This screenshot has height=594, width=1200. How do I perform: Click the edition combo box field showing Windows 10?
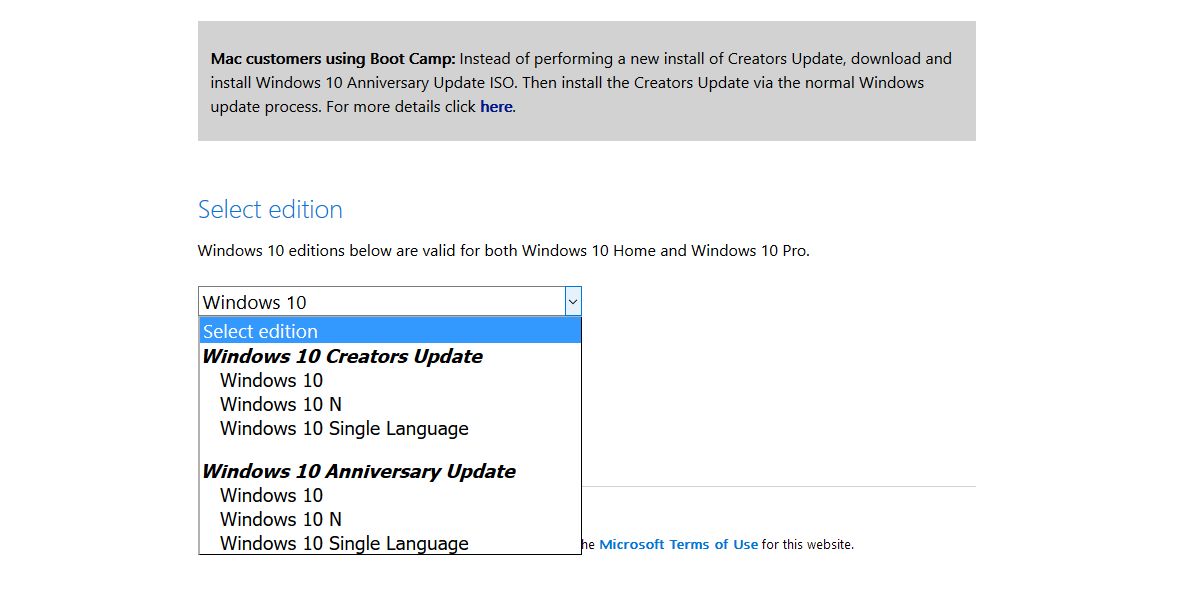click(x=380, y=302)
